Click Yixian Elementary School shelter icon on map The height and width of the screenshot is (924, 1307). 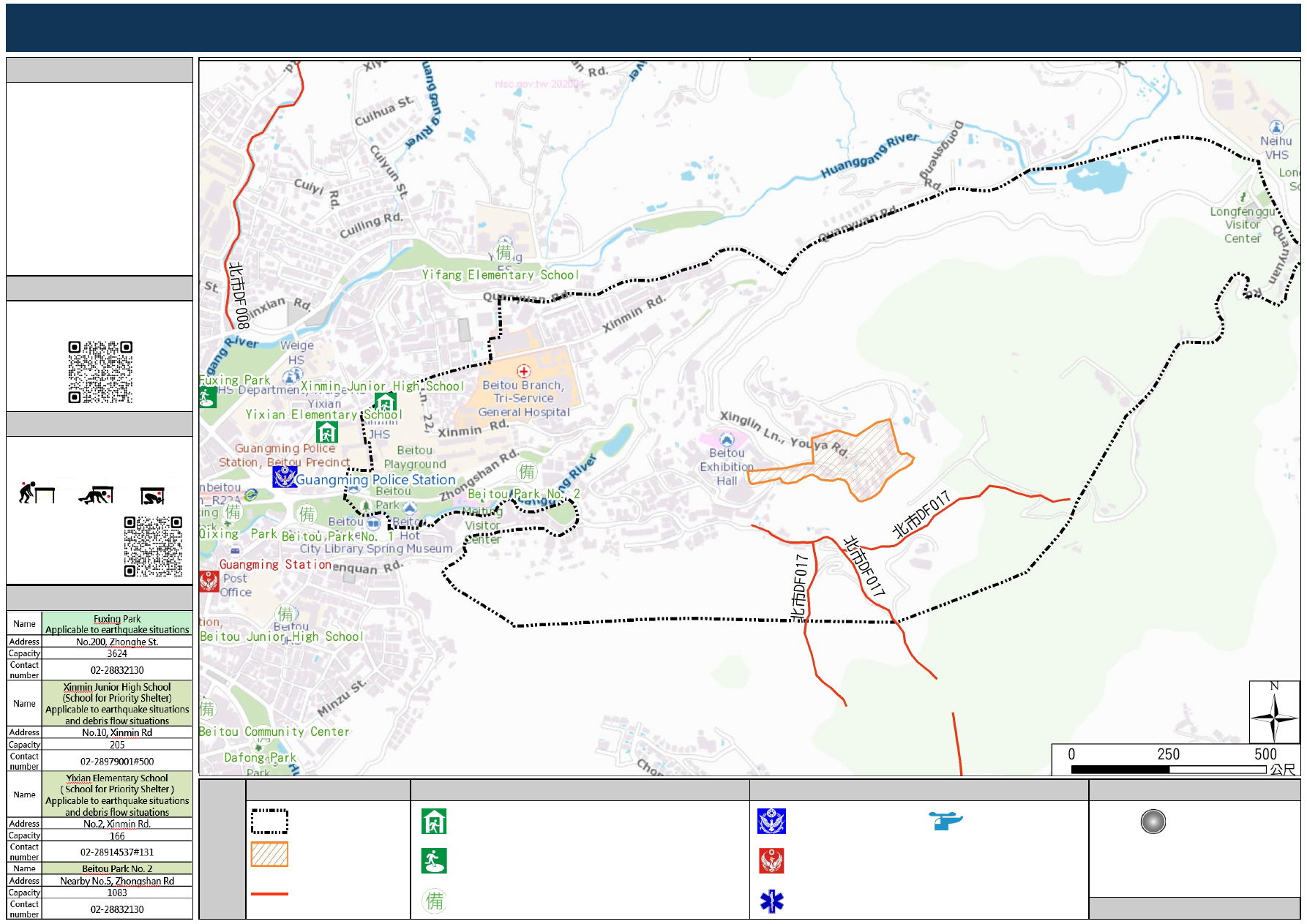point(326,432)
